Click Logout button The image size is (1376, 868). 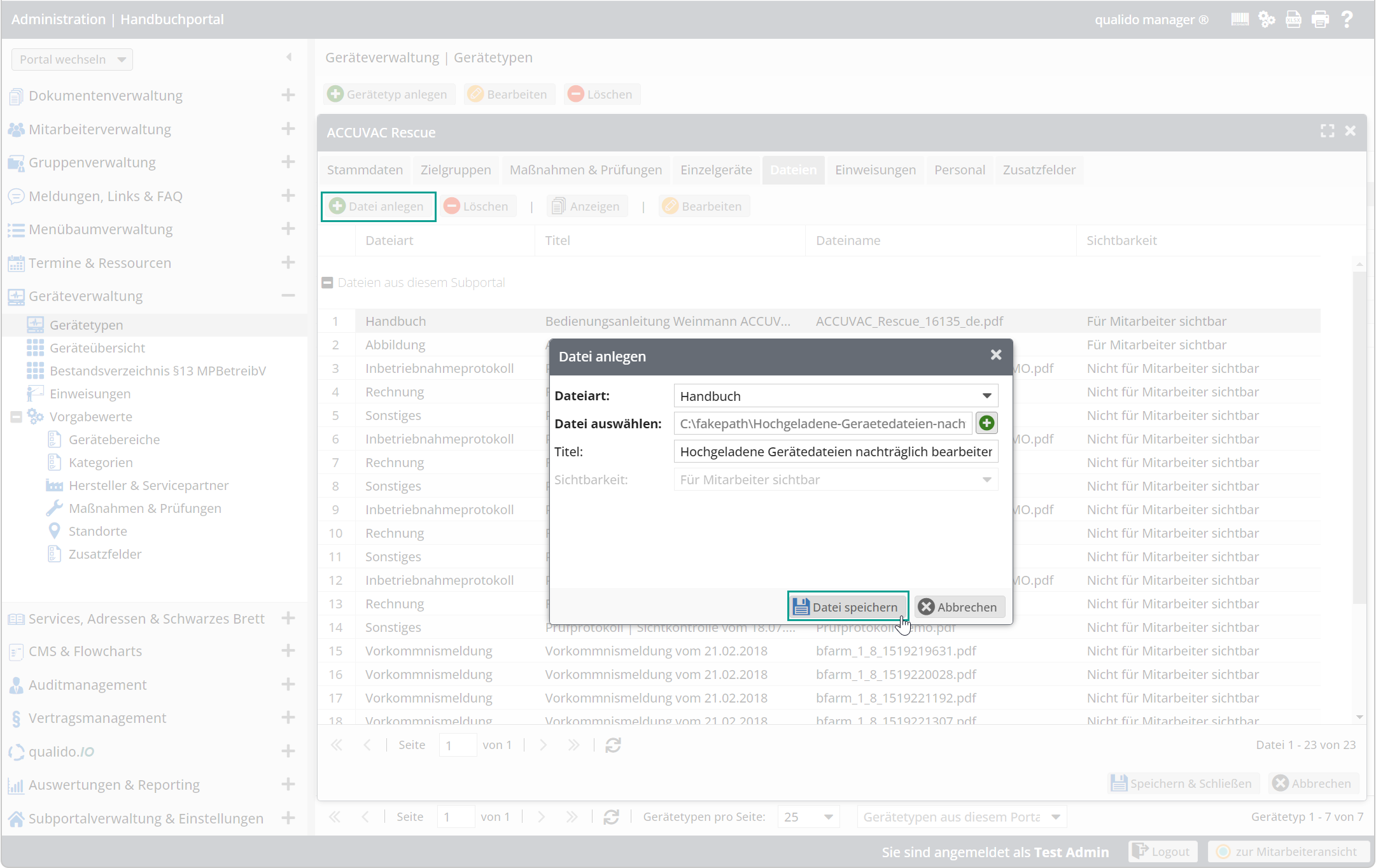coord(1162,851)
